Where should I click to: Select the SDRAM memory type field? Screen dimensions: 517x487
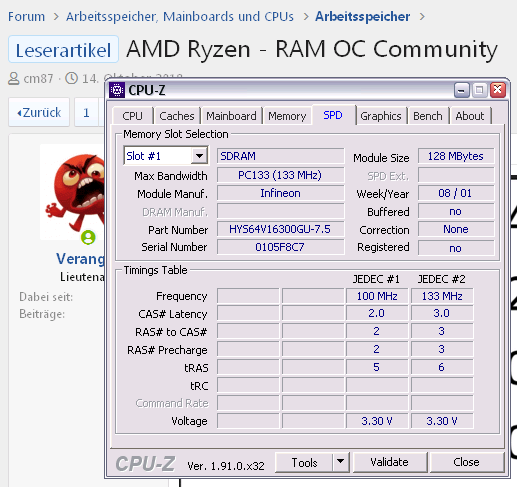click(280, 156)
